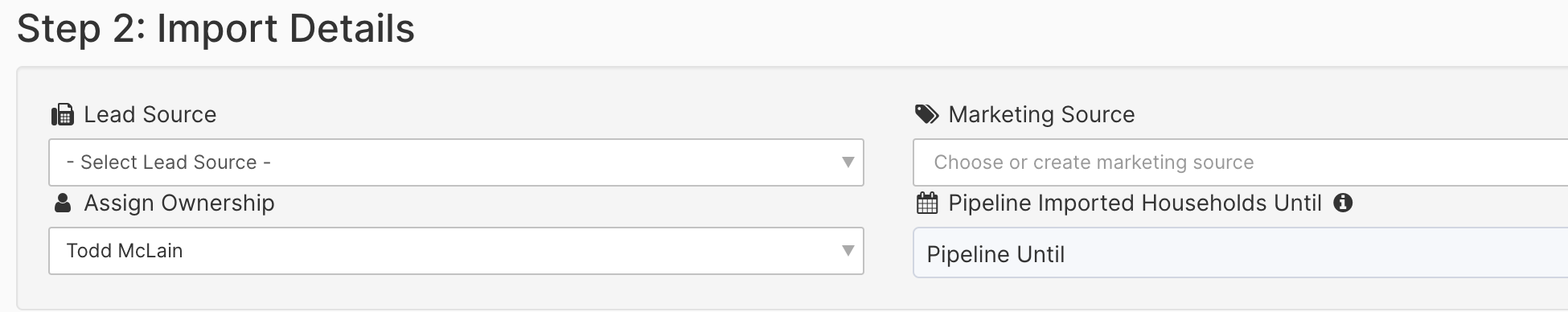Show the info tooltip for Pipeline Imported Households Until
The height and width of the screenshot is (312, 1568).
[x=1343, y=203]
